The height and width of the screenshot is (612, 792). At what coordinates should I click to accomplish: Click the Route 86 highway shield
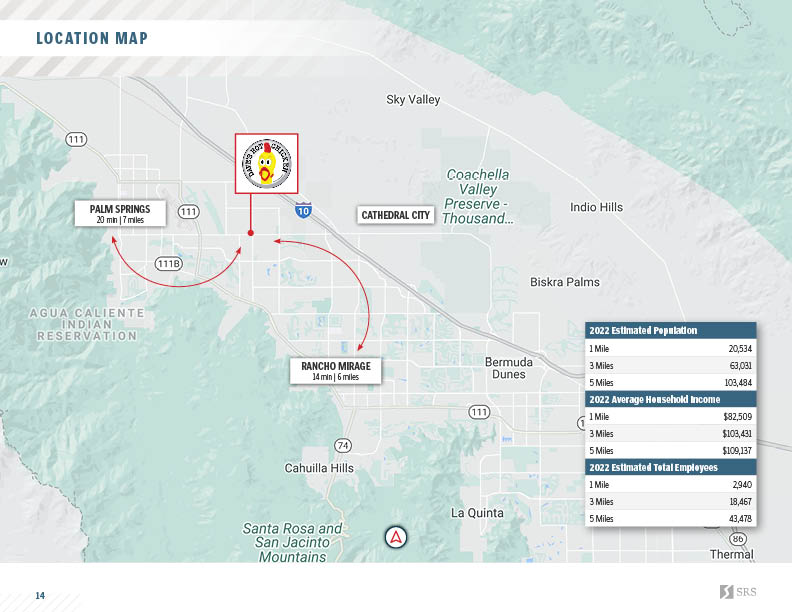point(738,539)
